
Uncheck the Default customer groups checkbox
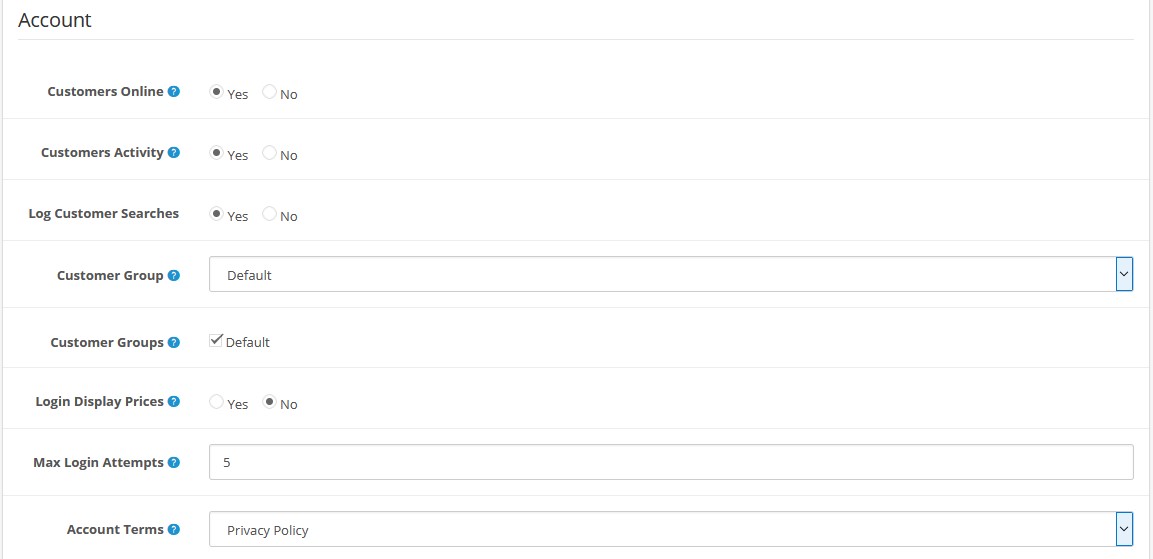click(216, 341)
